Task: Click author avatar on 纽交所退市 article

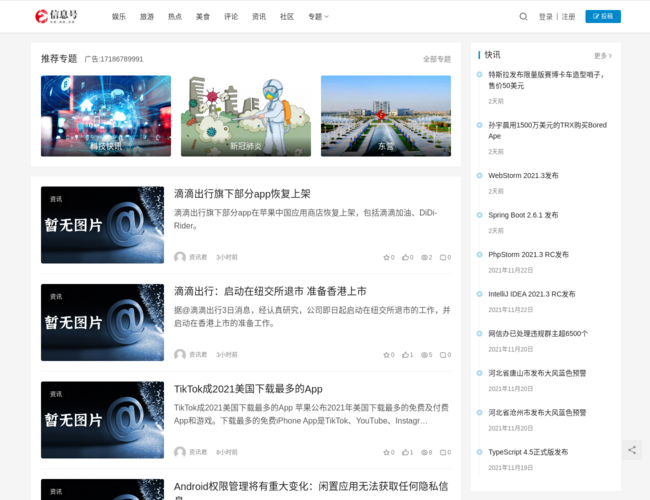Action: pyautogui.click(x=179, y=354)
